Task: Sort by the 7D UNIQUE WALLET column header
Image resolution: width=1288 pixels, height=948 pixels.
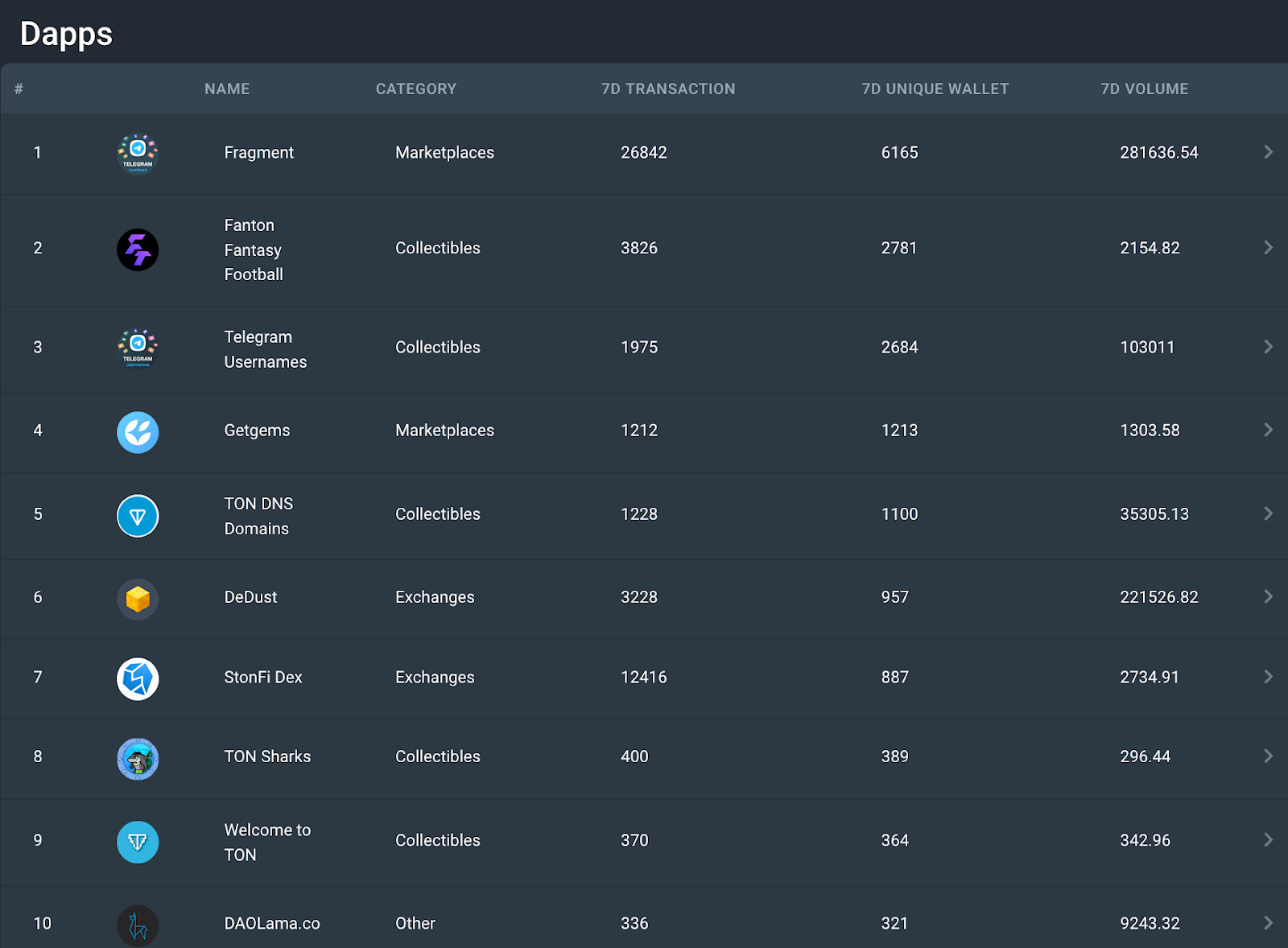Action: pyautogui.click(x=935, y=89)
